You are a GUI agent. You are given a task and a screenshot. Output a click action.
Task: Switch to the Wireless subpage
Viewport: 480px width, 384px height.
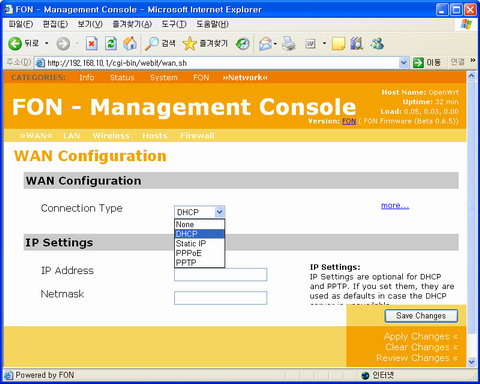[111, 136]
